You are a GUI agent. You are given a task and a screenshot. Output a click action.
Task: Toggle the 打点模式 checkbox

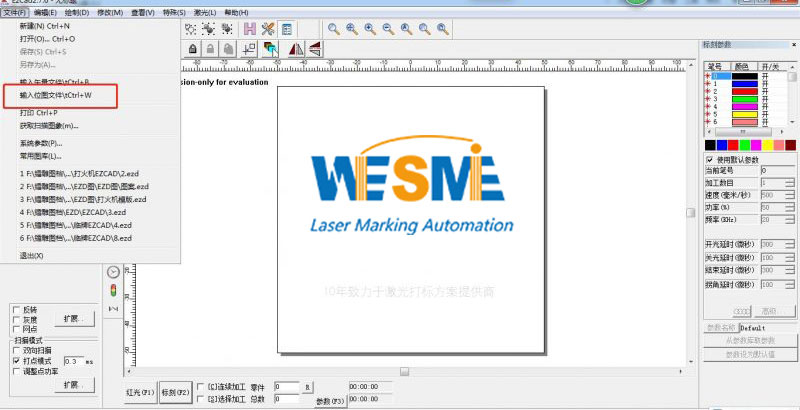point(15,360)
